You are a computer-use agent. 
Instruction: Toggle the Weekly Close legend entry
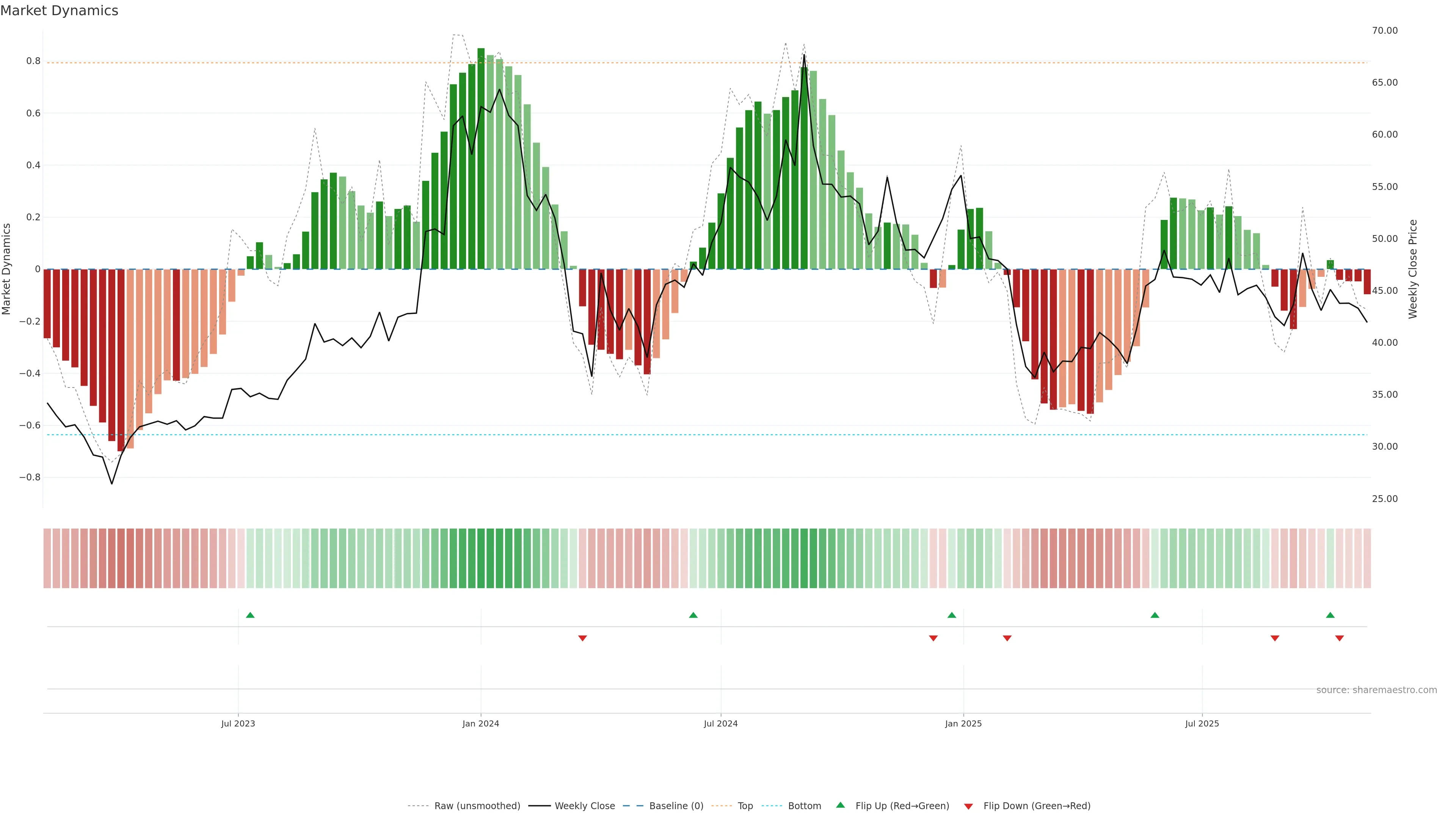[584, 806]
